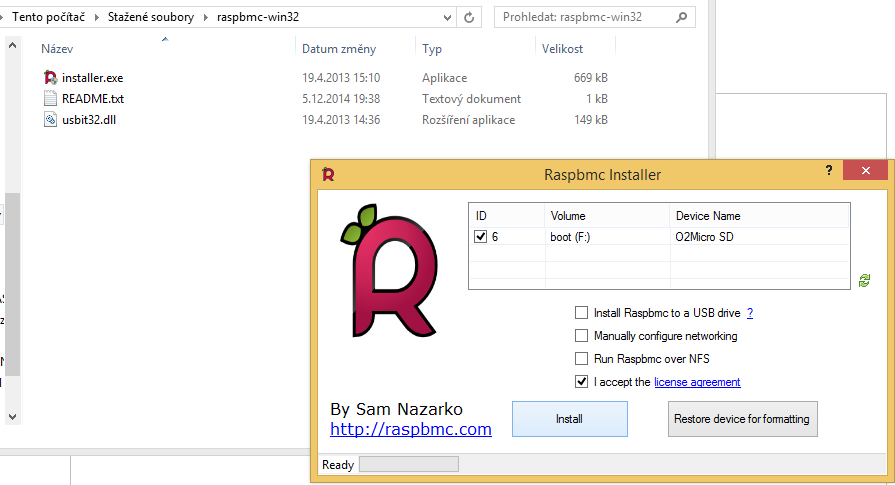This screenshot has height=485, width=895.
Task: Click the Raspbmc icon in installer title bar
Action: tap(328, 173)
